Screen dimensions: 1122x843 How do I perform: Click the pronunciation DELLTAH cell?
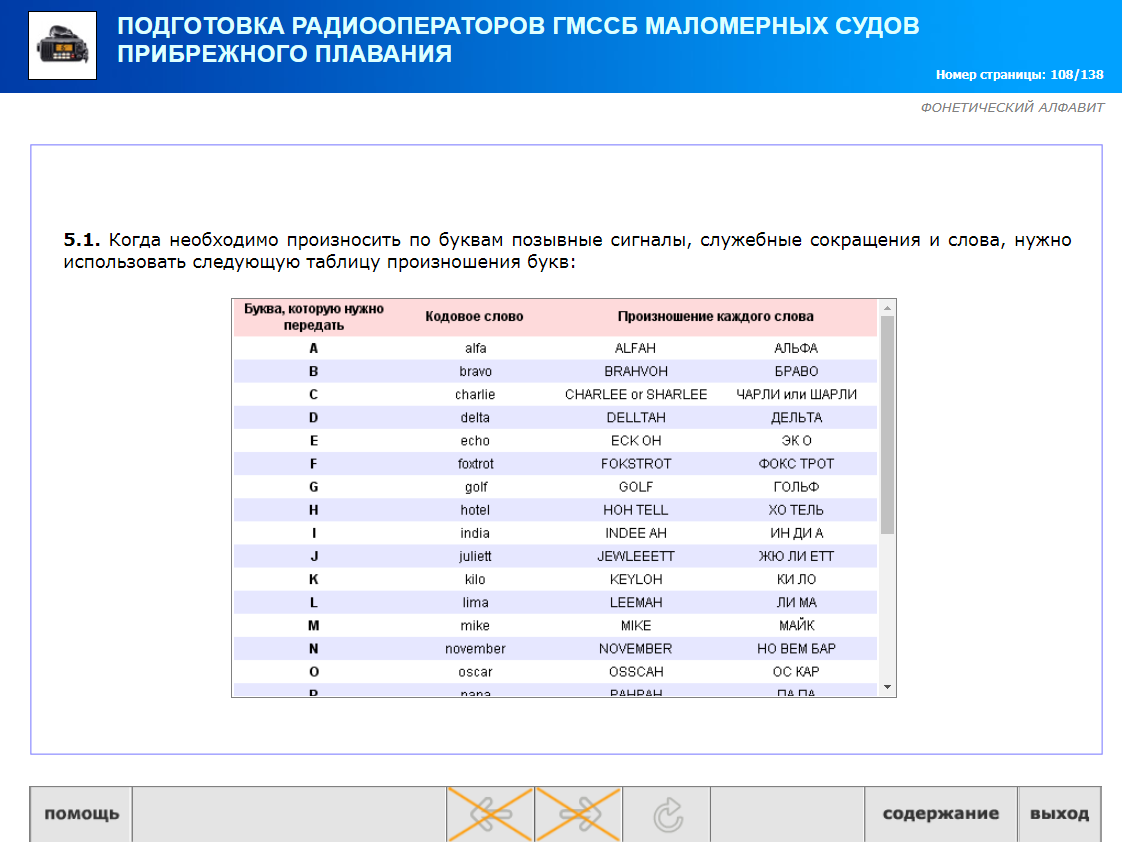(635, 417)
